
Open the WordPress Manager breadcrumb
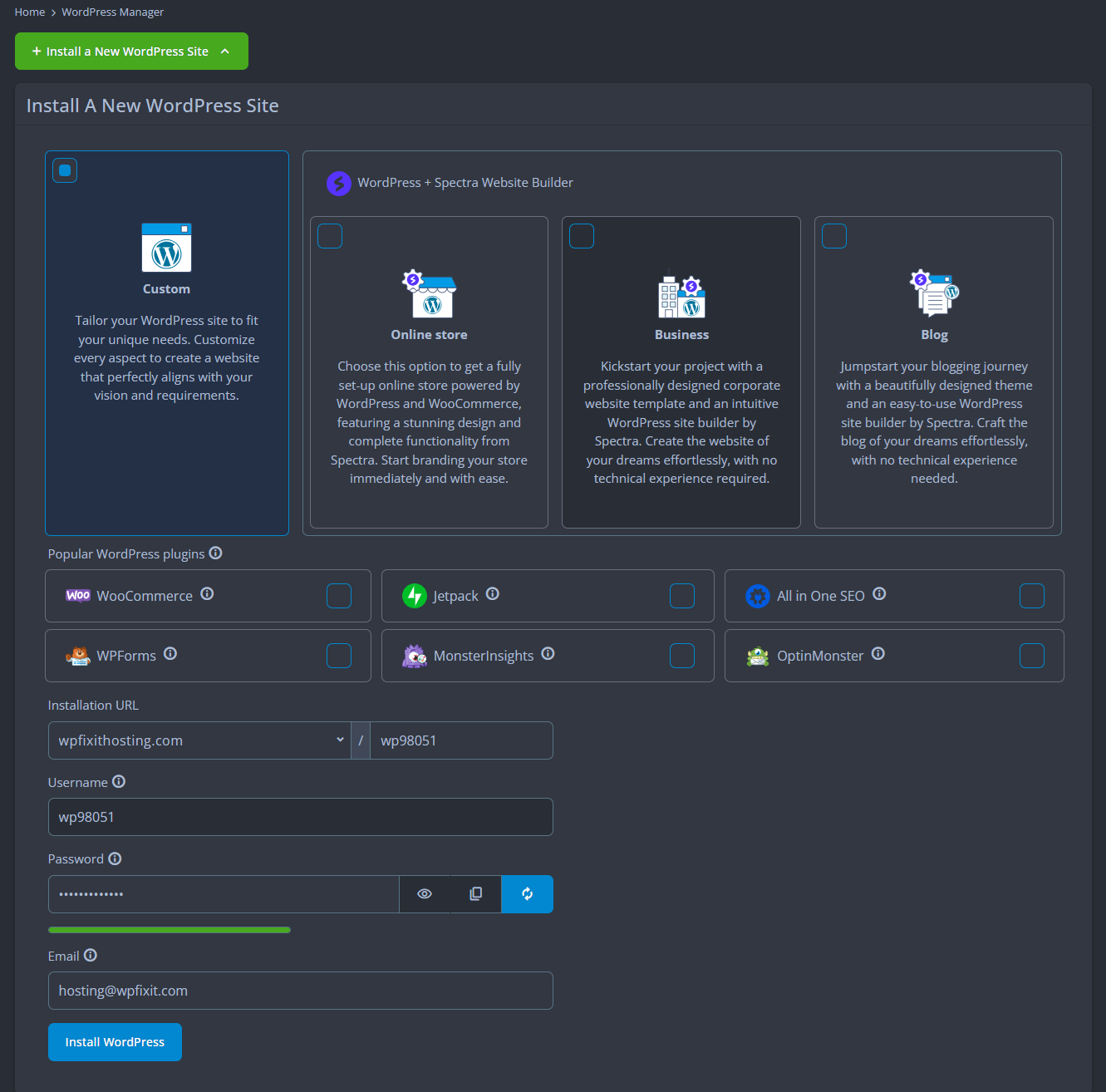click(x=112, y=12)
